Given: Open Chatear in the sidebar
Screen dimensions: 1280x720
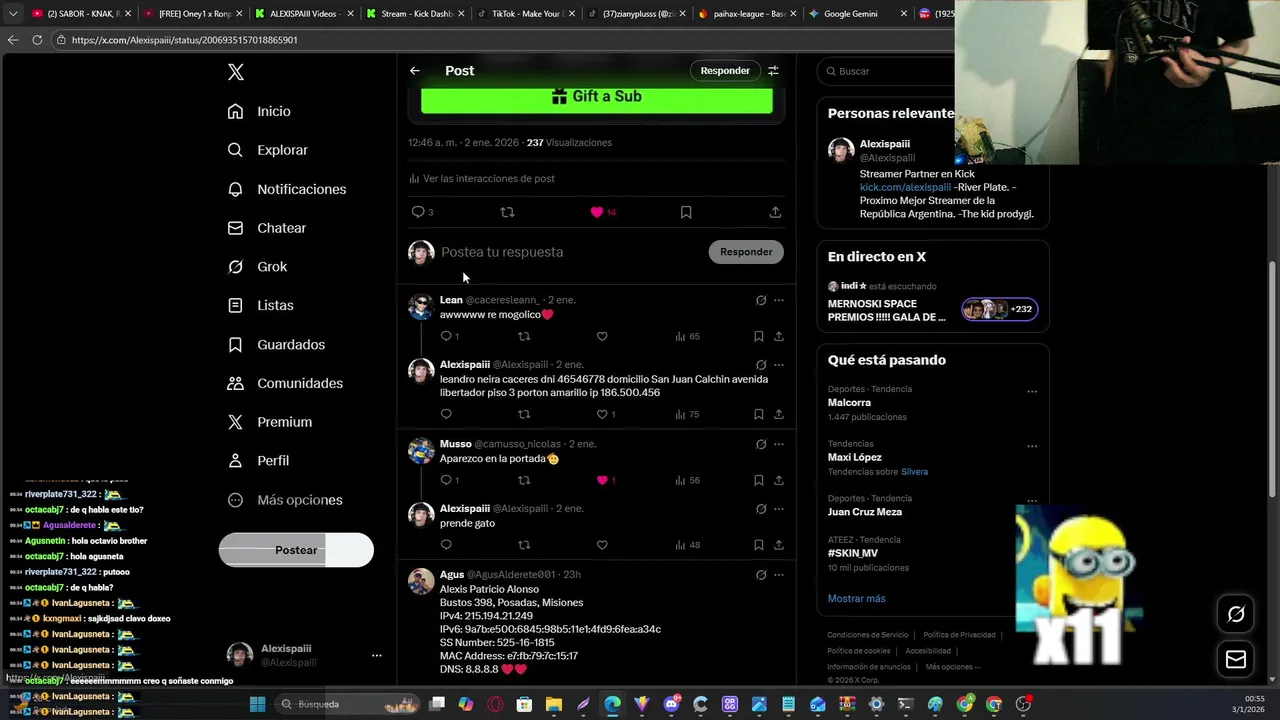Looking at the screenshot, I should click(267, 228).
